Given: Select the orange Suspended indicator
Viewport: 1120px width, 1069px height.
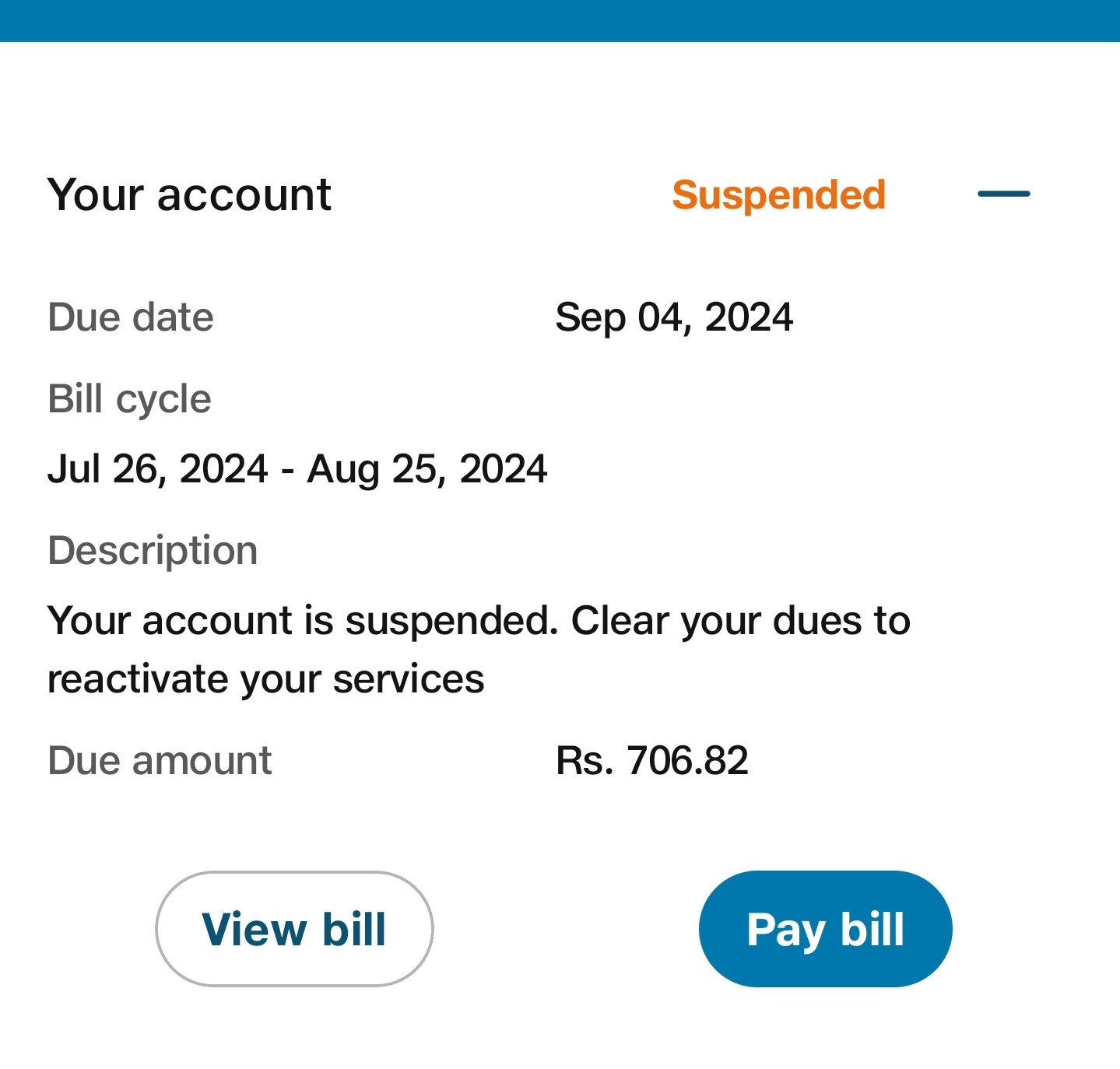Looking at the screenshot, I should pyautogui.click(x=779, y=195).
